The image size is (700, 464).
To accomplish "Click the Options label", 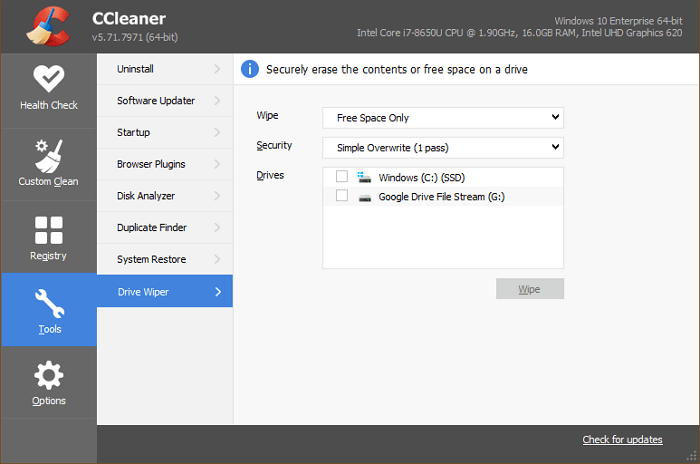I will click(x=49, y=401).
